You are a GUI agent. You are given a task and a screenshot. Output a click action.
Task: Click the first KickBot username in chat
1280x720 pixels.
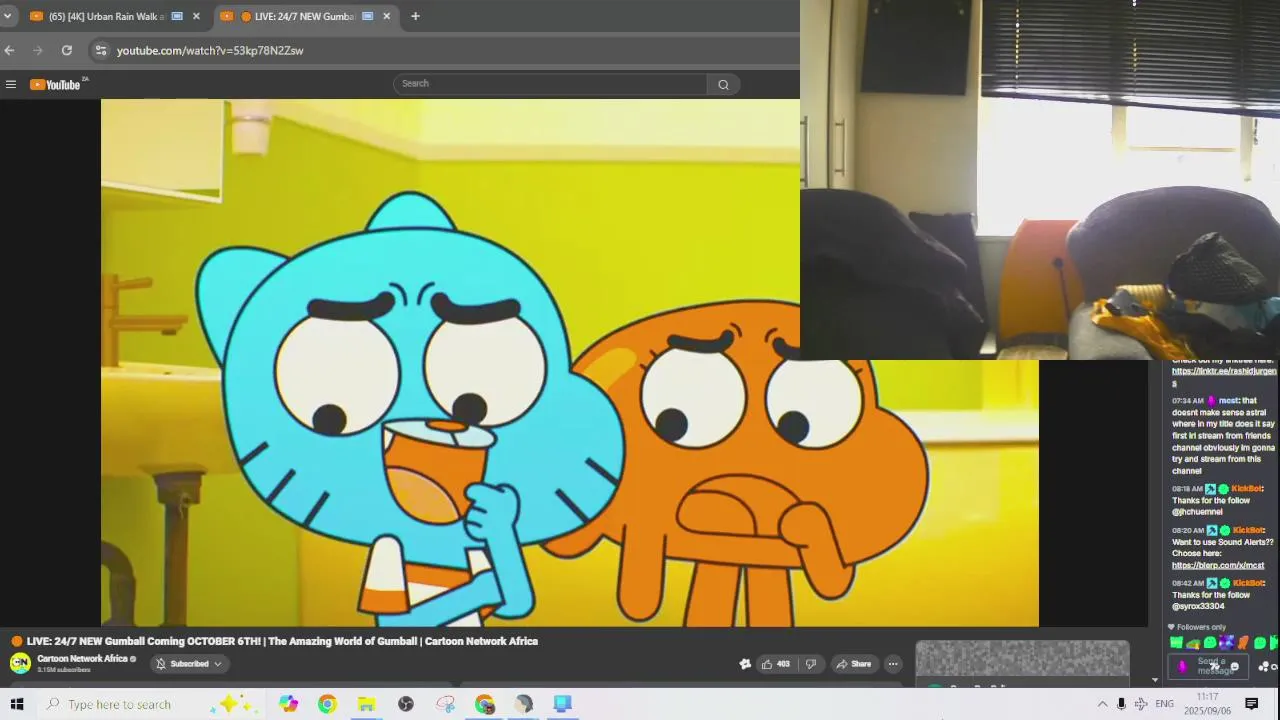(1247, 489)
